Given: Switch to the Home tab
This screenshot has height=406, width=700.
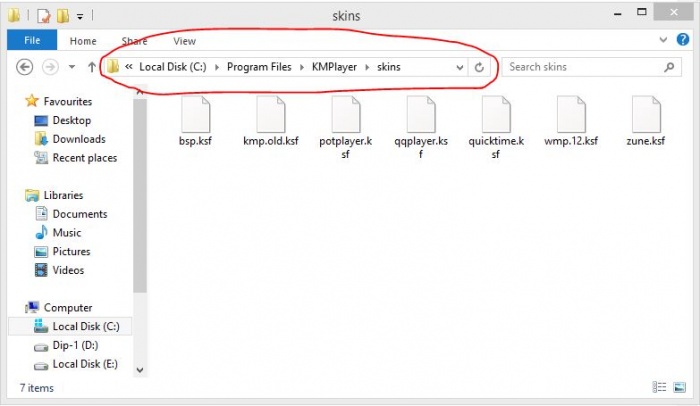Looking at the screenshot, I should tap(83, 41).
